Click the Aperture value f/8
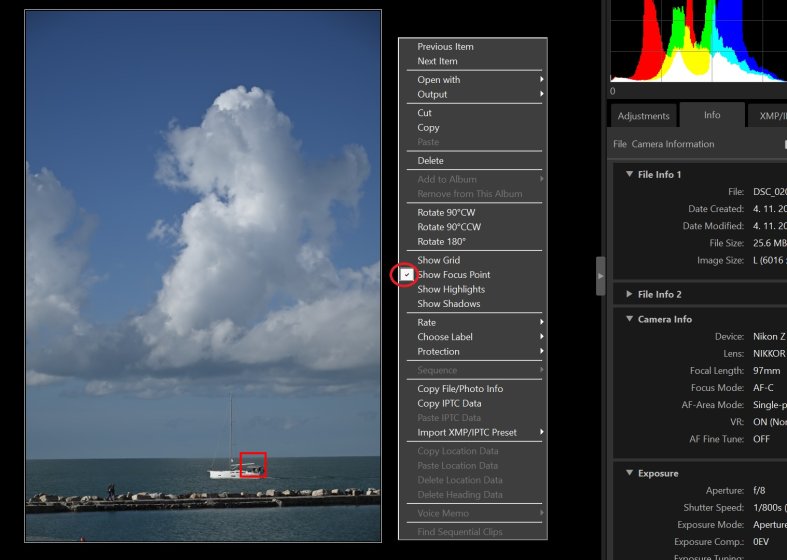 pyautogui.click(x=759, y=491)
